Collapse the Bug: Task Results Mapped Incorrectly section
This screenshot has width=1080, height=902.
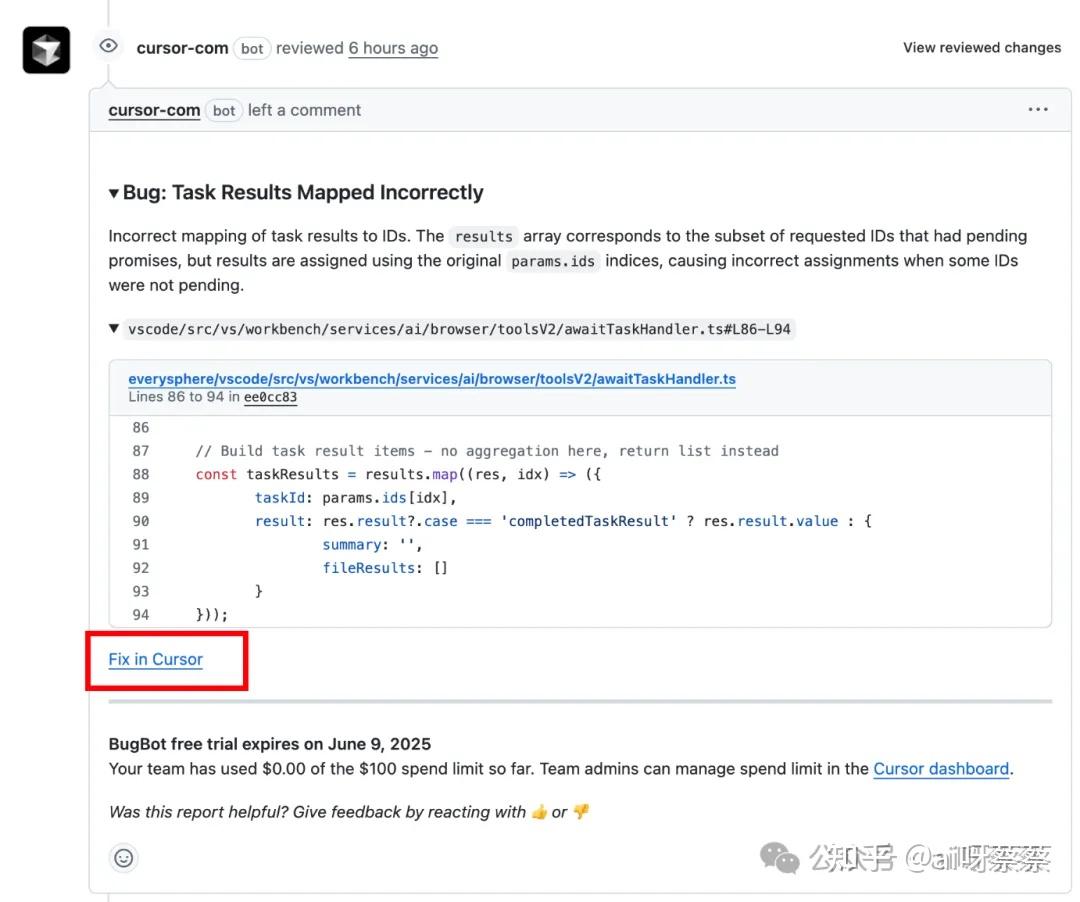[x=114, y=193]
